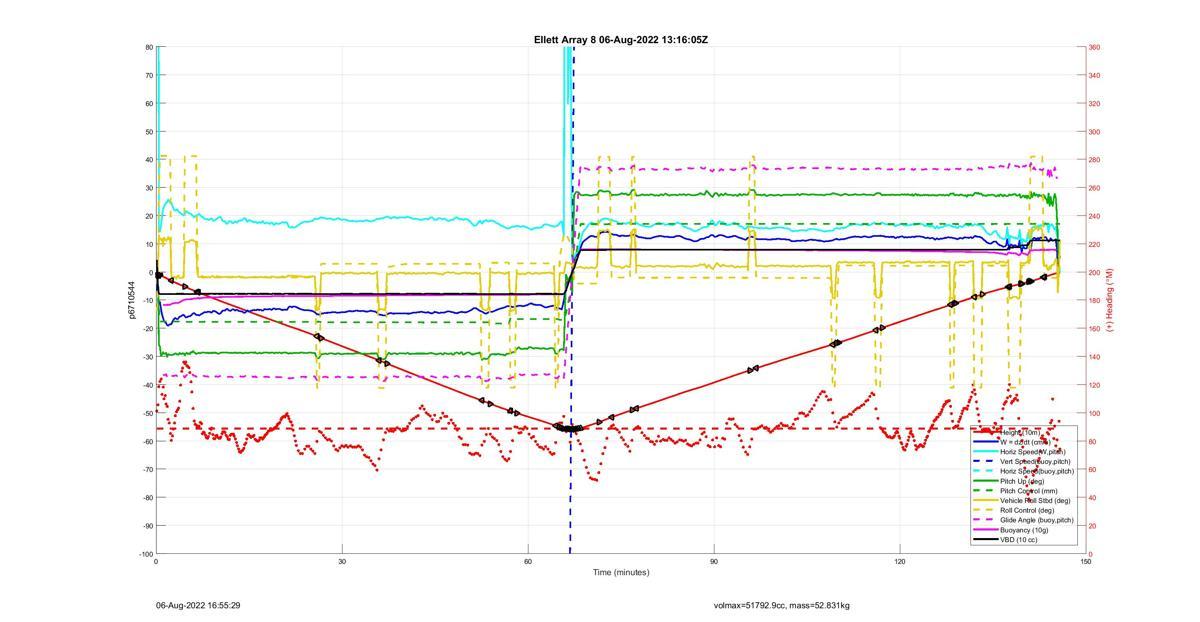Click the magenta solid line sample for Buoyancy
Image resolution: width=1200 pixels, height=622 pixels.
coord(985,530)
